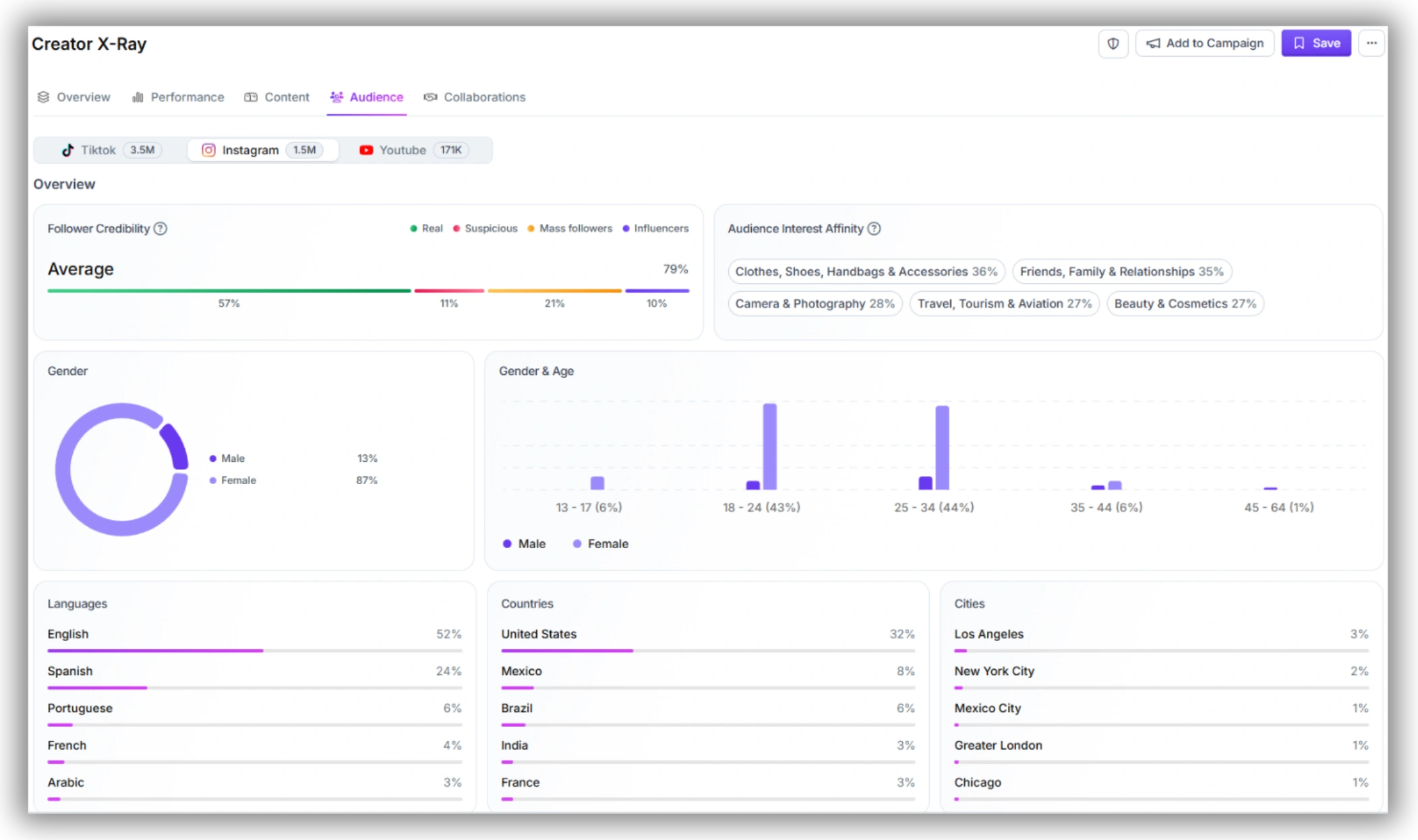The height and width of the screenshot is (840, 1418).
Task: Toggle the Suspicious legend item
Action: click(x=485, y=229)
